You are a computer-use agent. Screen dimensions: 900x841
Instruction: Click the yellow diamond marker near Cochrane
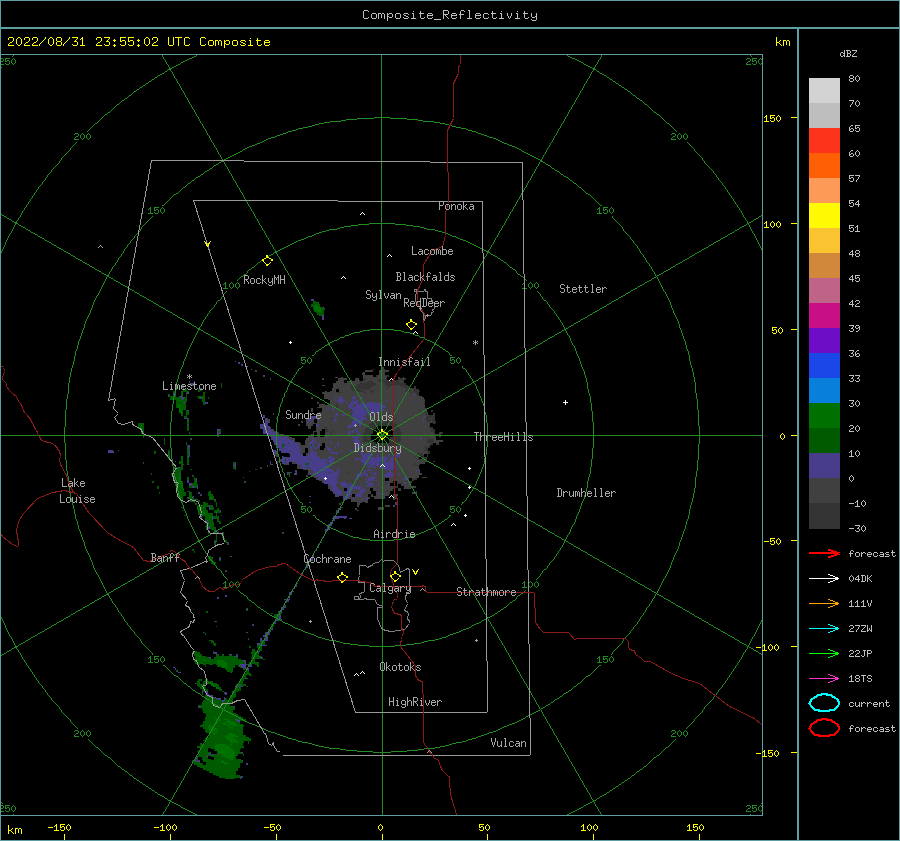[342, 577]
